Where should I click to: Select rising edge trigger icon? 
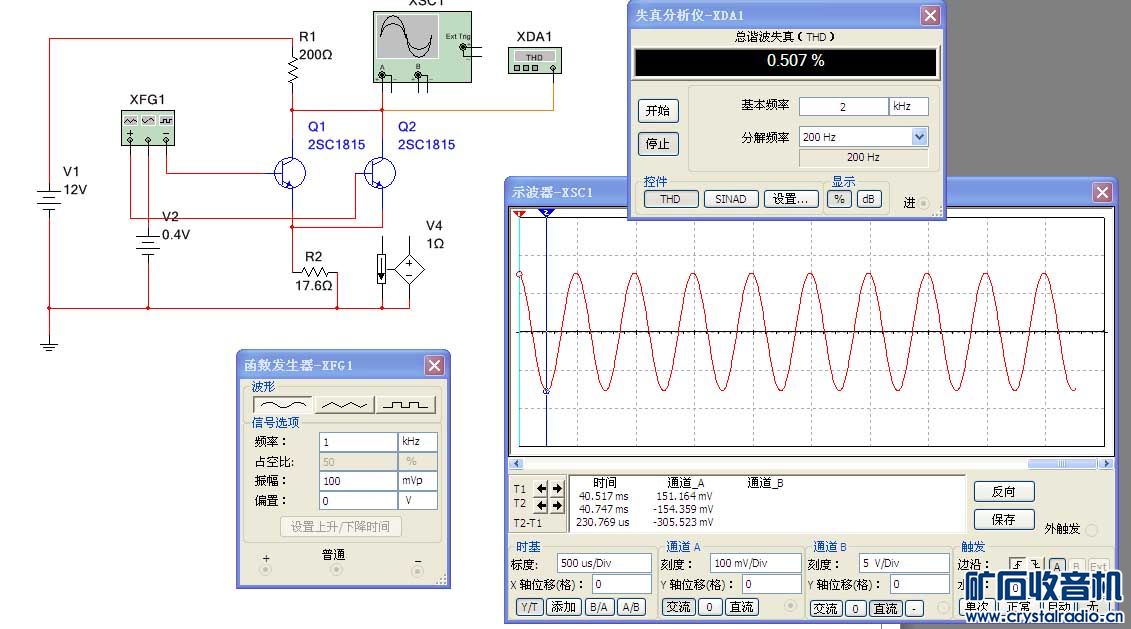coord(1017,565)
